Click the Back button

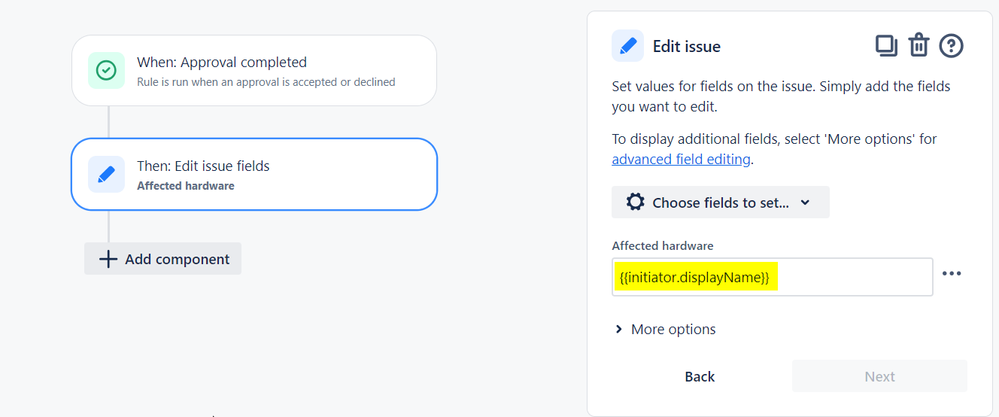pos(699,376)
